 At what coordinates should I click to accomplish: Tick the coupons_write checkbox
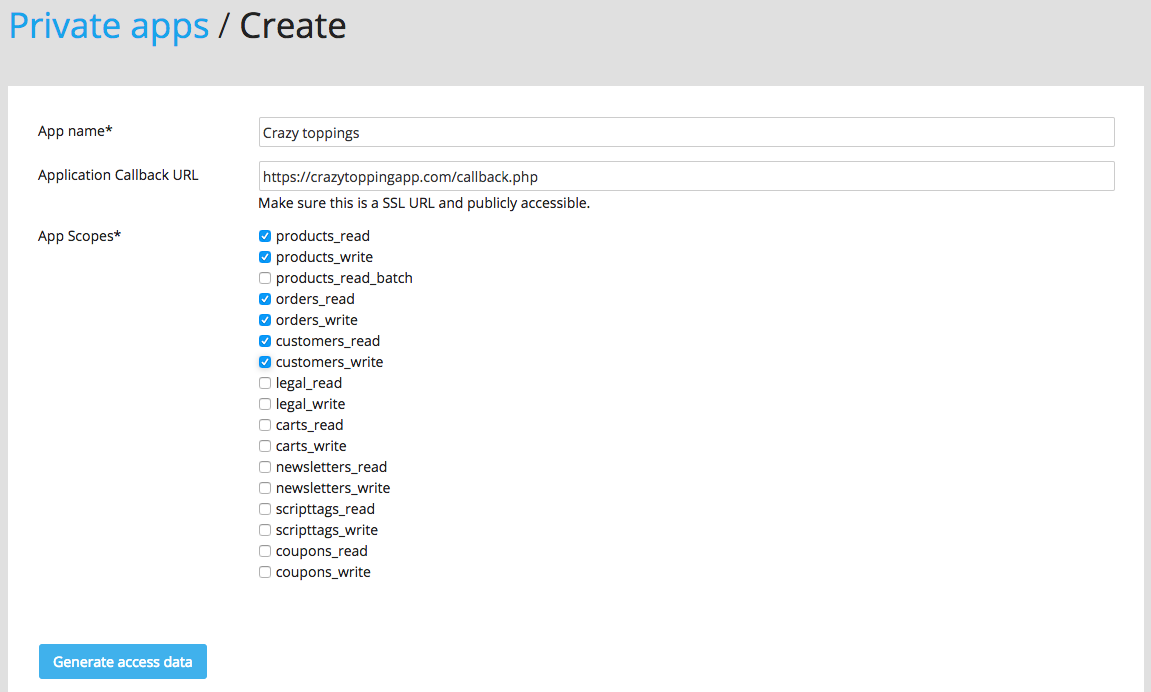coord(265,572)
